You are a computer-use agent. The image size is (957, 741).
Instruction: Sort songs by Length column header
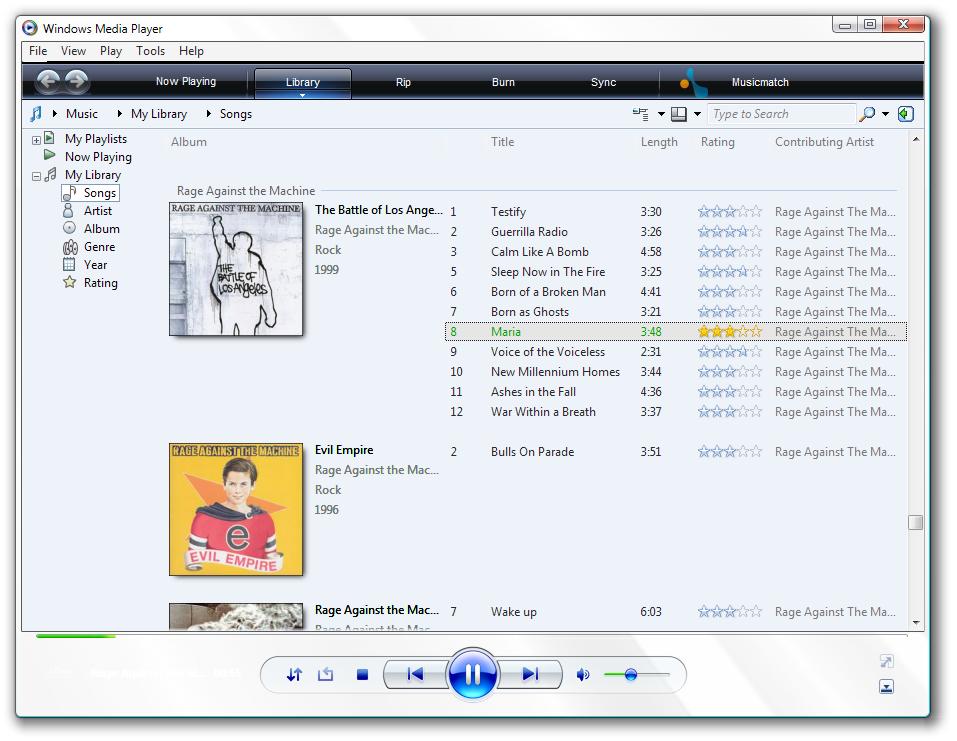[x=659, y=142]
